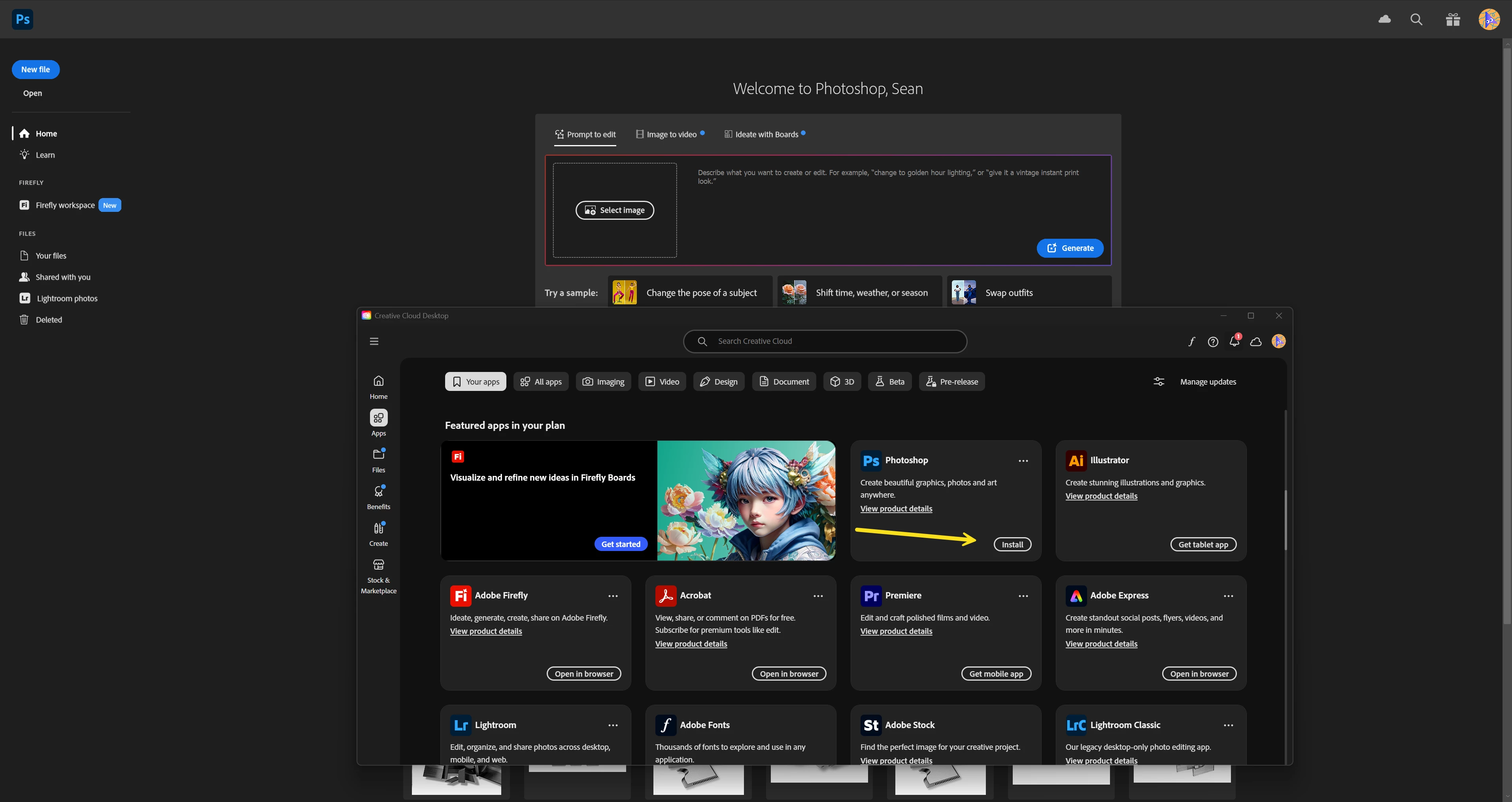Open Creative Cloud notifications bell
1512x802 pixels.
tap(1235, 341)
